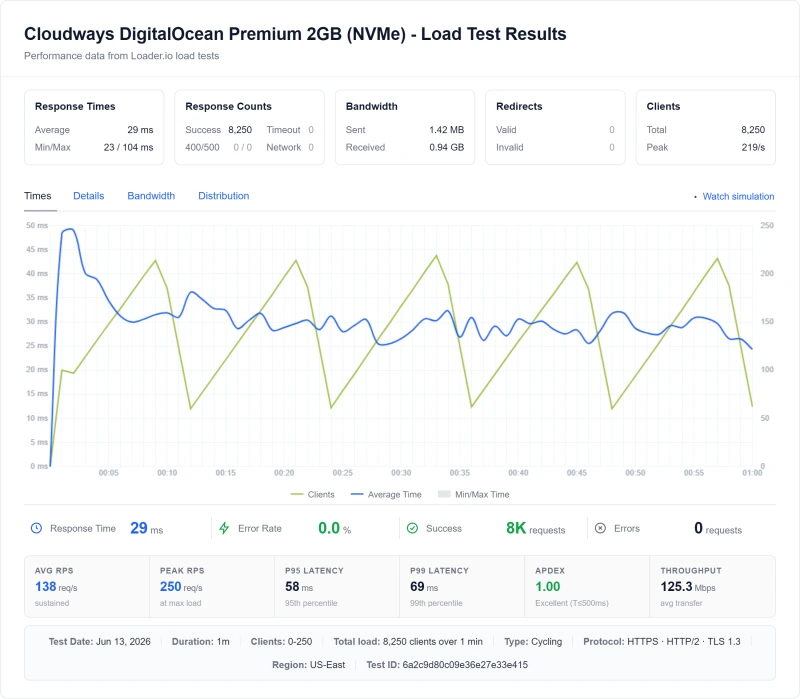Click the Peak 219/s value
800x699 pixels.
[753, 147]
